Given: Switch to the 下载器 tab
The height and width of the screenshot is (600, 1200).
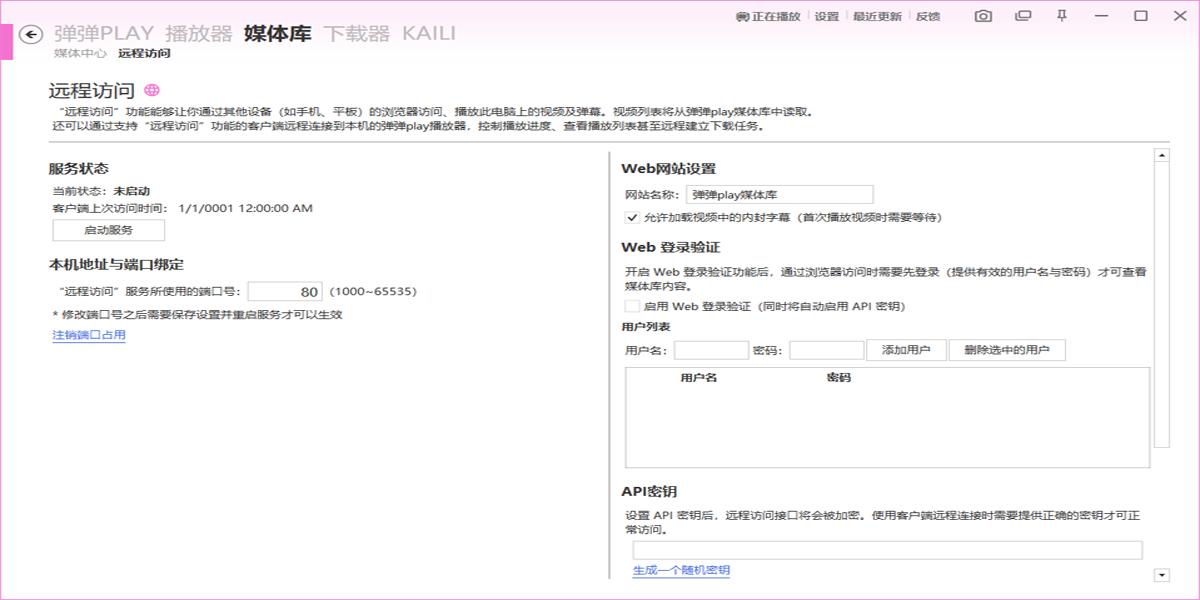Looking at the screenshot, I should tap(356, 33).
